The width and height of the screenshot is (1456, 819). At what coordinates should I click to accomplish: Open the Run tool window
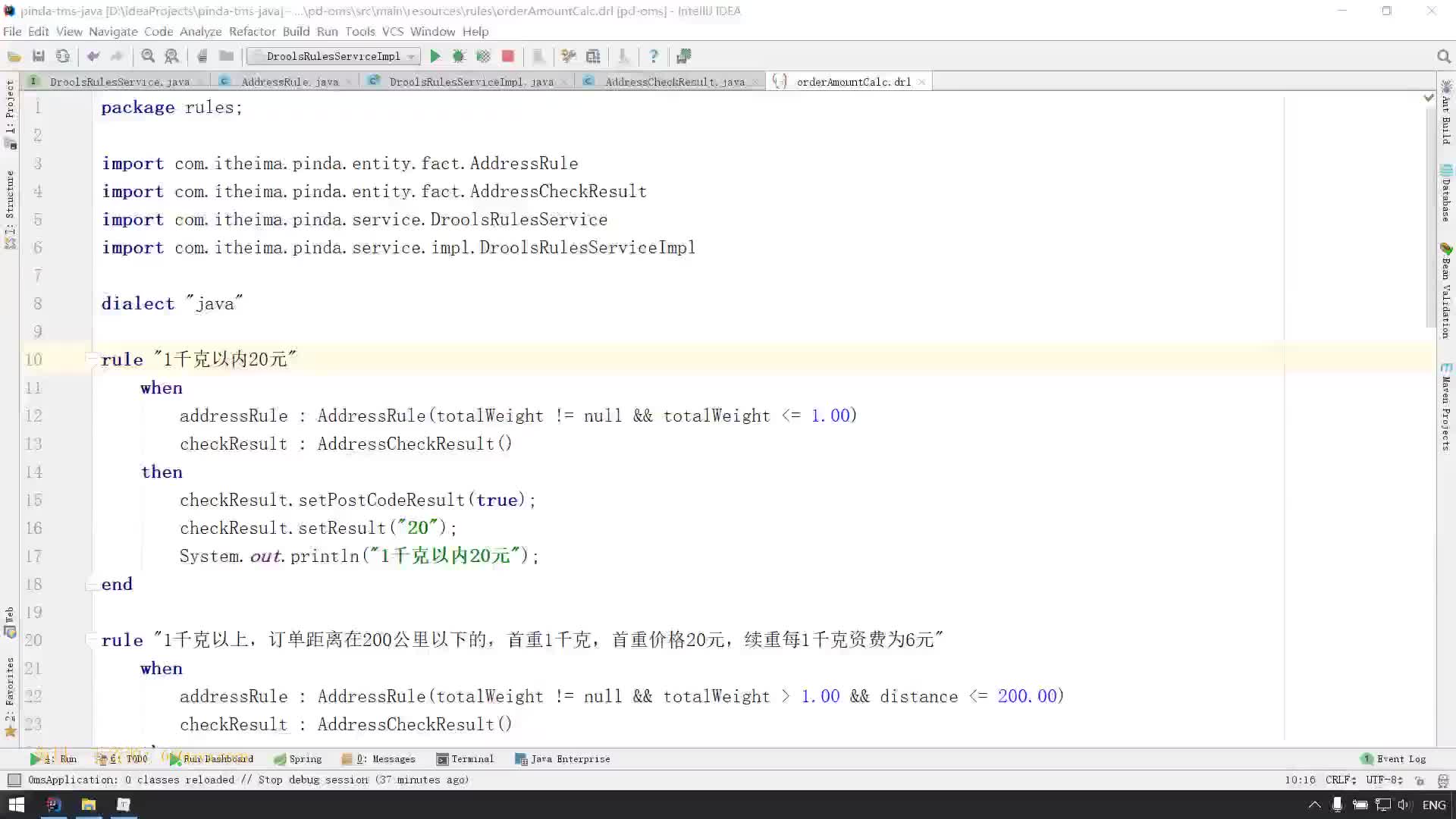tap(54, 758)
